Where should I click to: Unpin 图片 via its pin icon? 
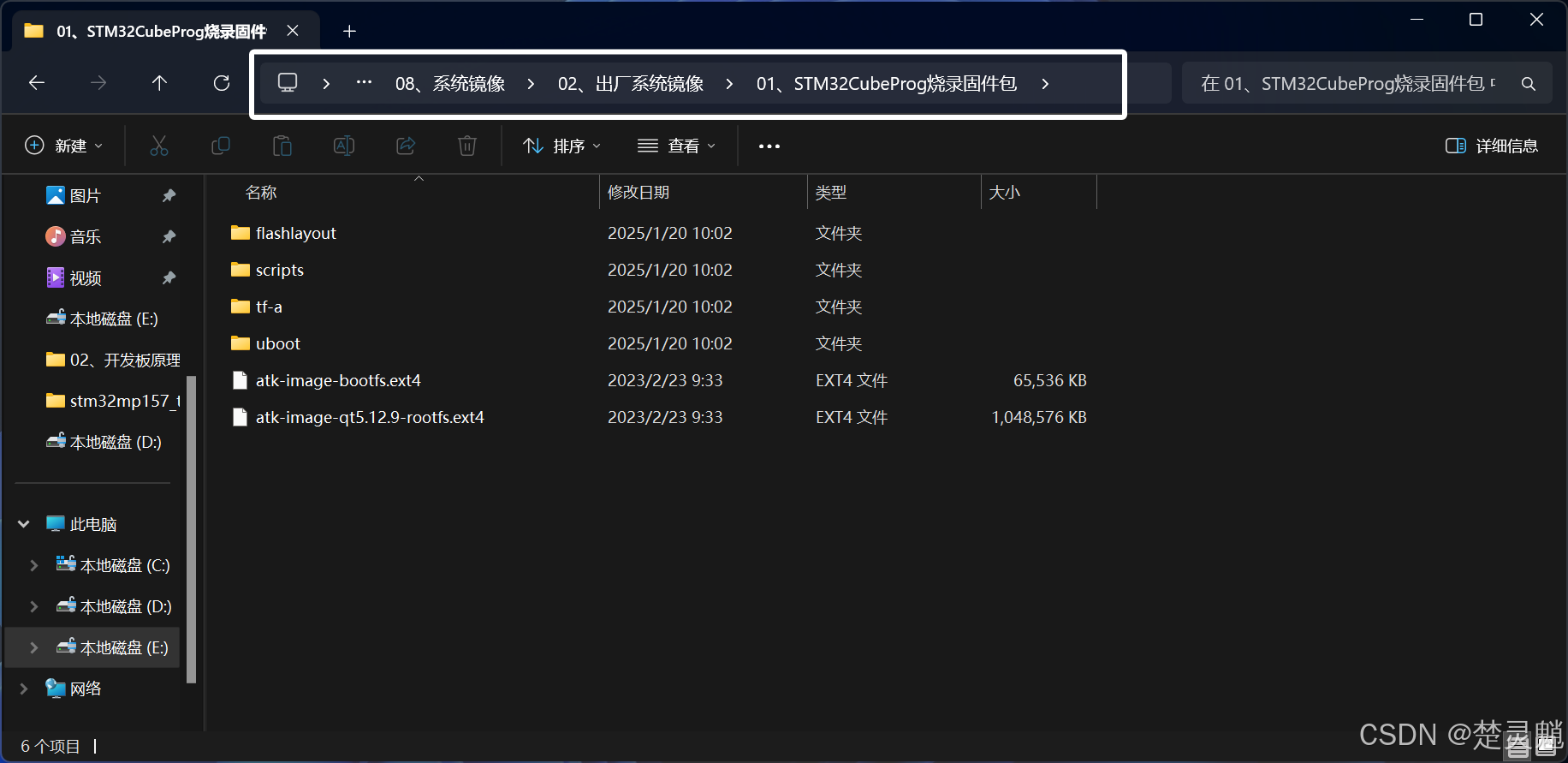pos(169,196)
